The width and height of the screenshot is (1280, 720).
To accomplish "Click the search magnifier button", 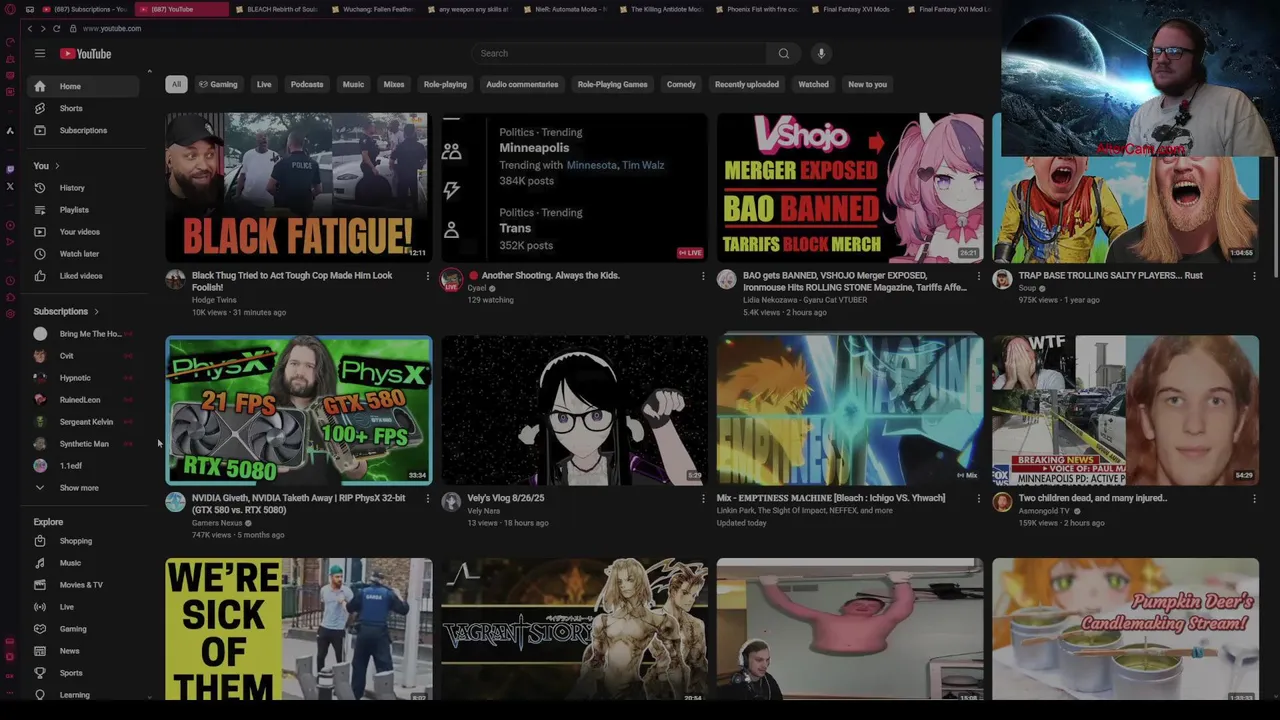I will click(783, 53).
